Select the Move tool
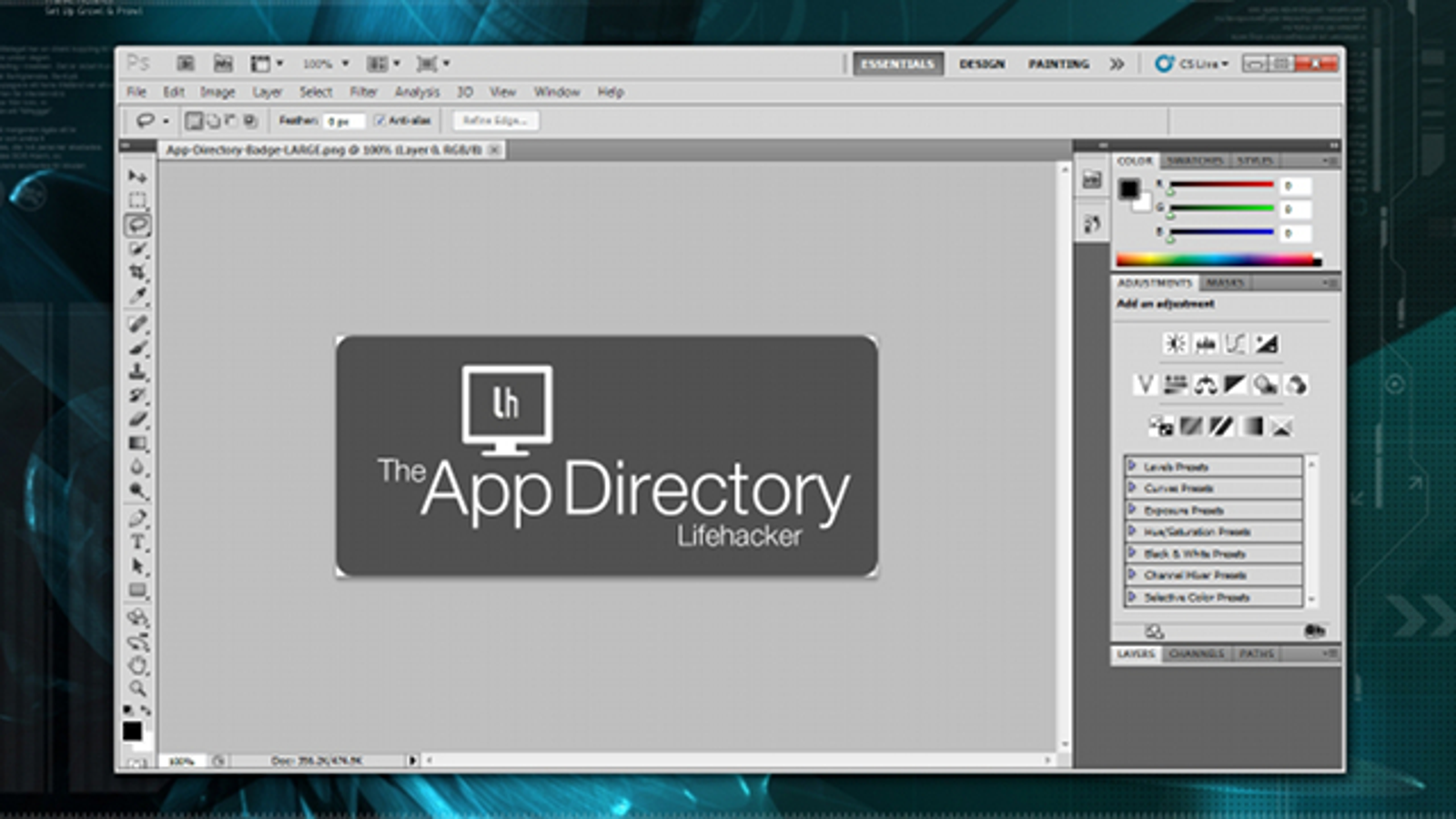 click(x=137, y=176)
